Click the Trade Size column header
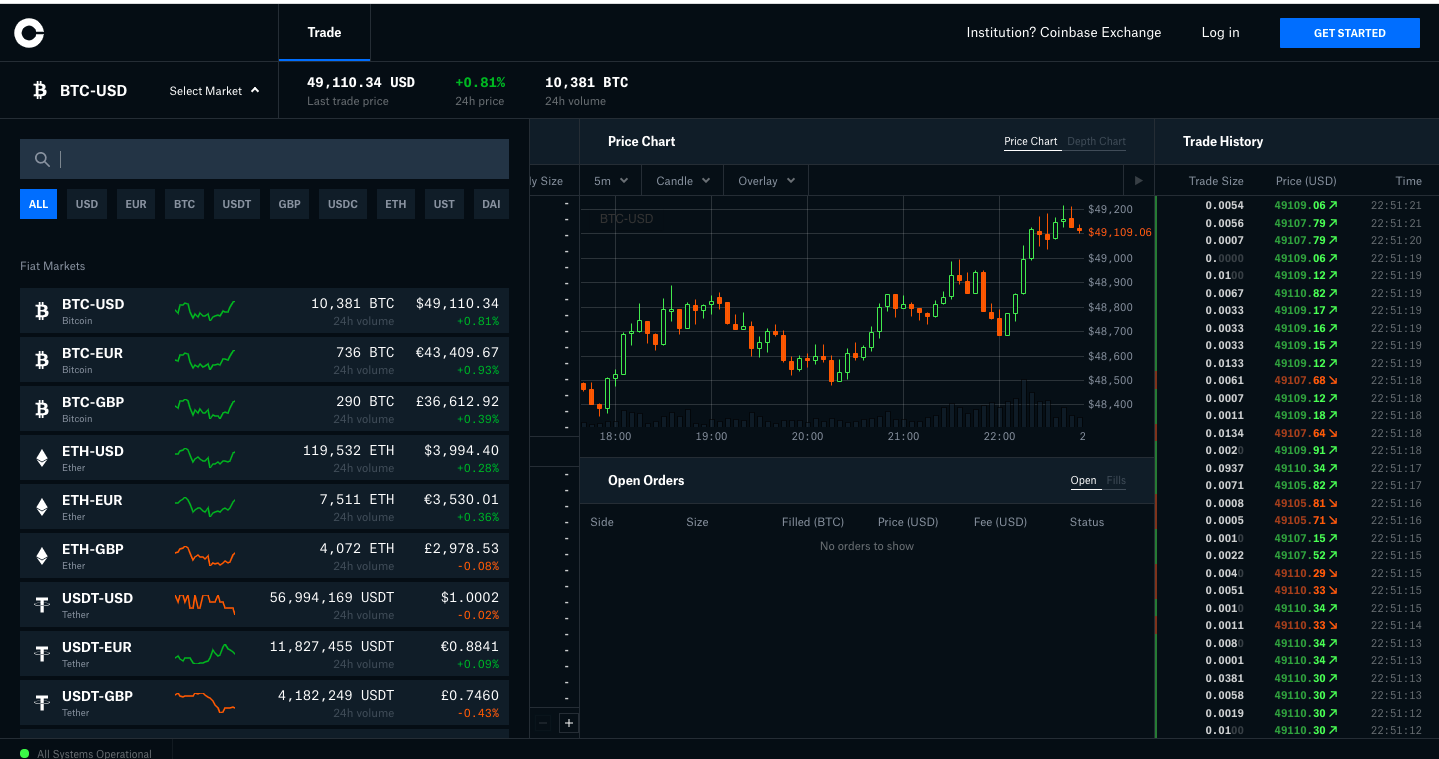The image size is (1439, 759). 1216,181
